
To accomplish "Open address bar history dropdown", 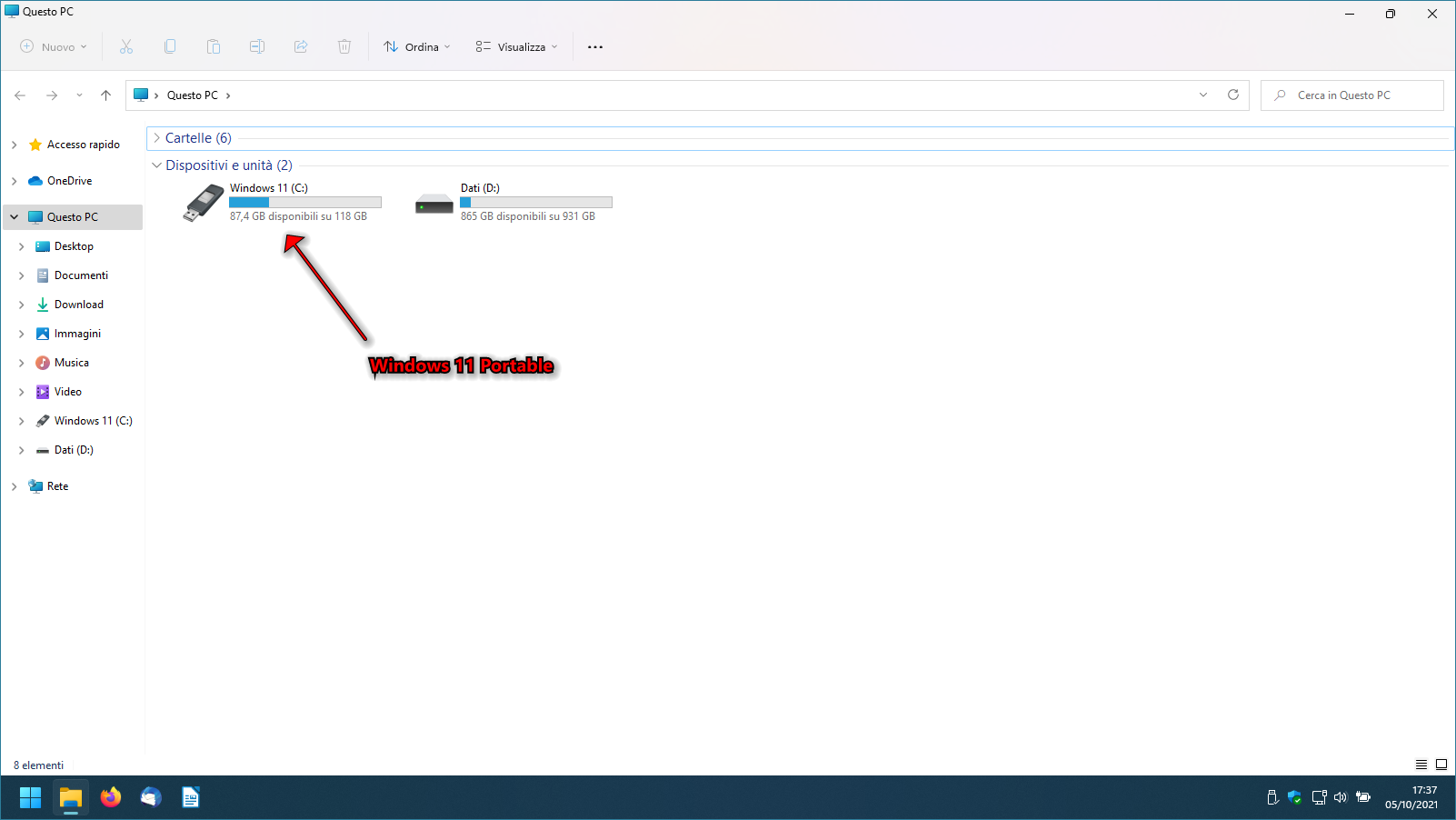I will (x=1203, y=95).
